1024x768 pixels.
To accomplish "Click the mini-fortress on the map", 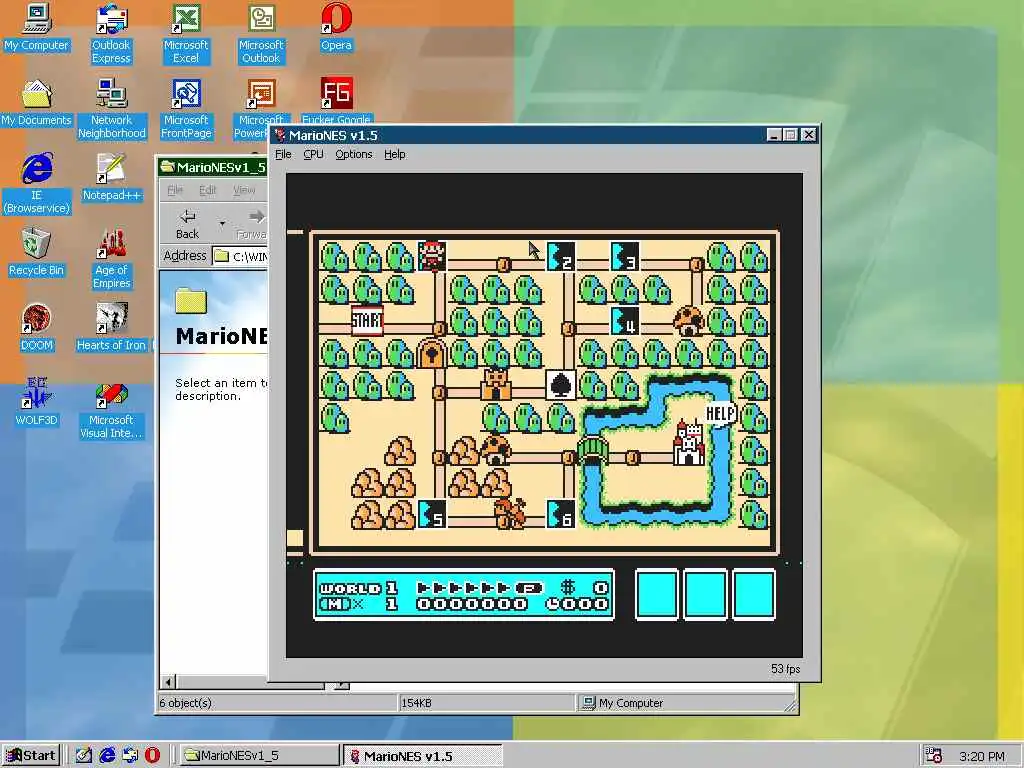I will pyautogui.click(x=496, y=385).
